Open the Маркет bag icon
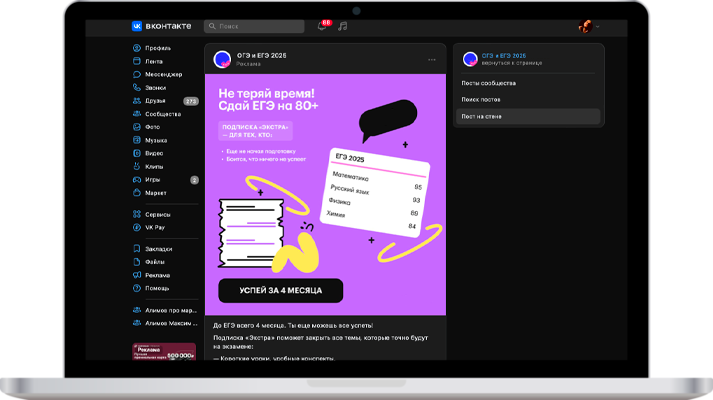713x400 pixels. (x=136, y=193)
